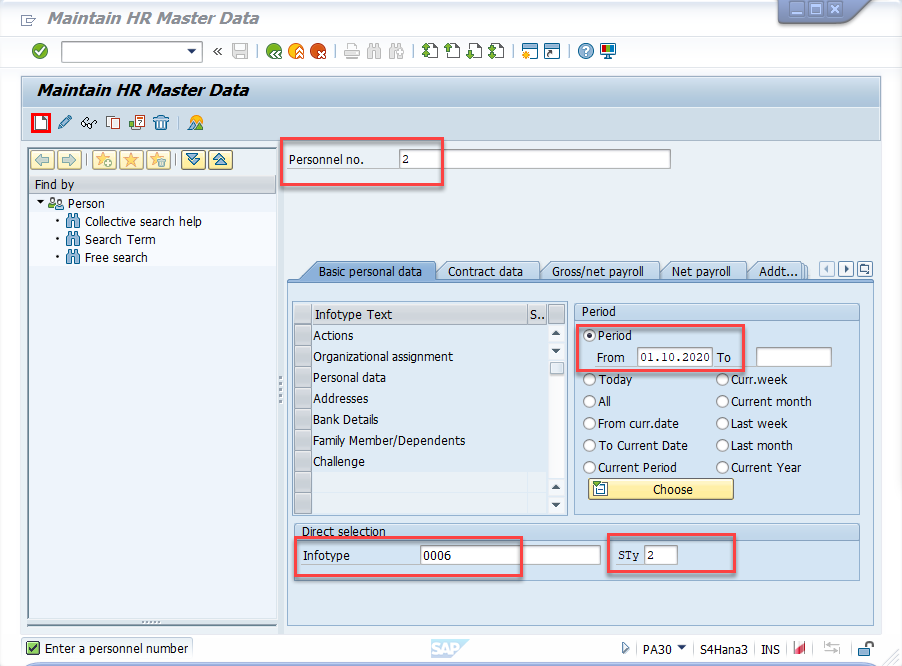This screenshot has width=902, height=666.
Task: Go to last page icon
Action: coord(496,51)
